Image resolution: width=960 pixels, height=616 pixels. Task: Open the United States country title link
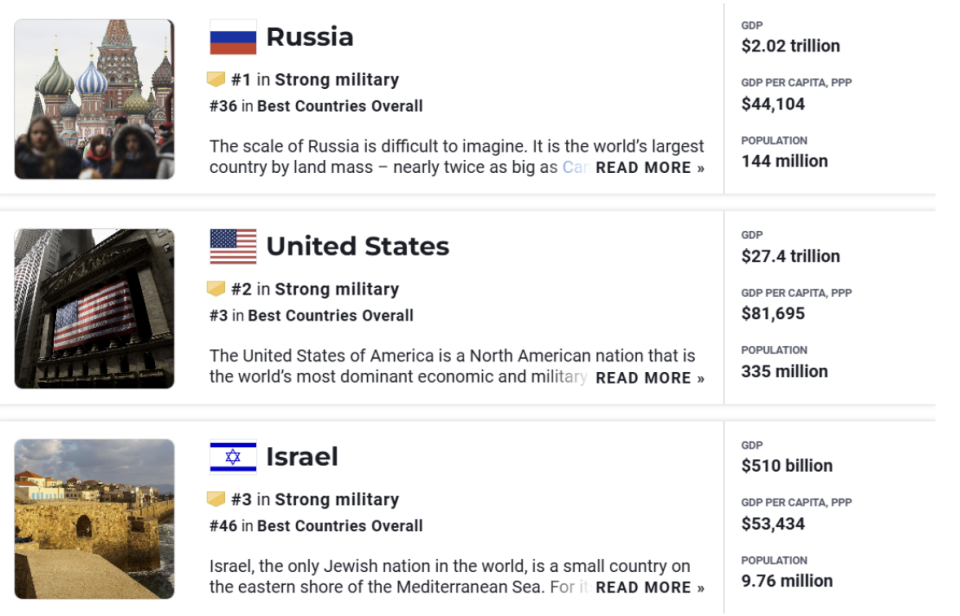357,247
